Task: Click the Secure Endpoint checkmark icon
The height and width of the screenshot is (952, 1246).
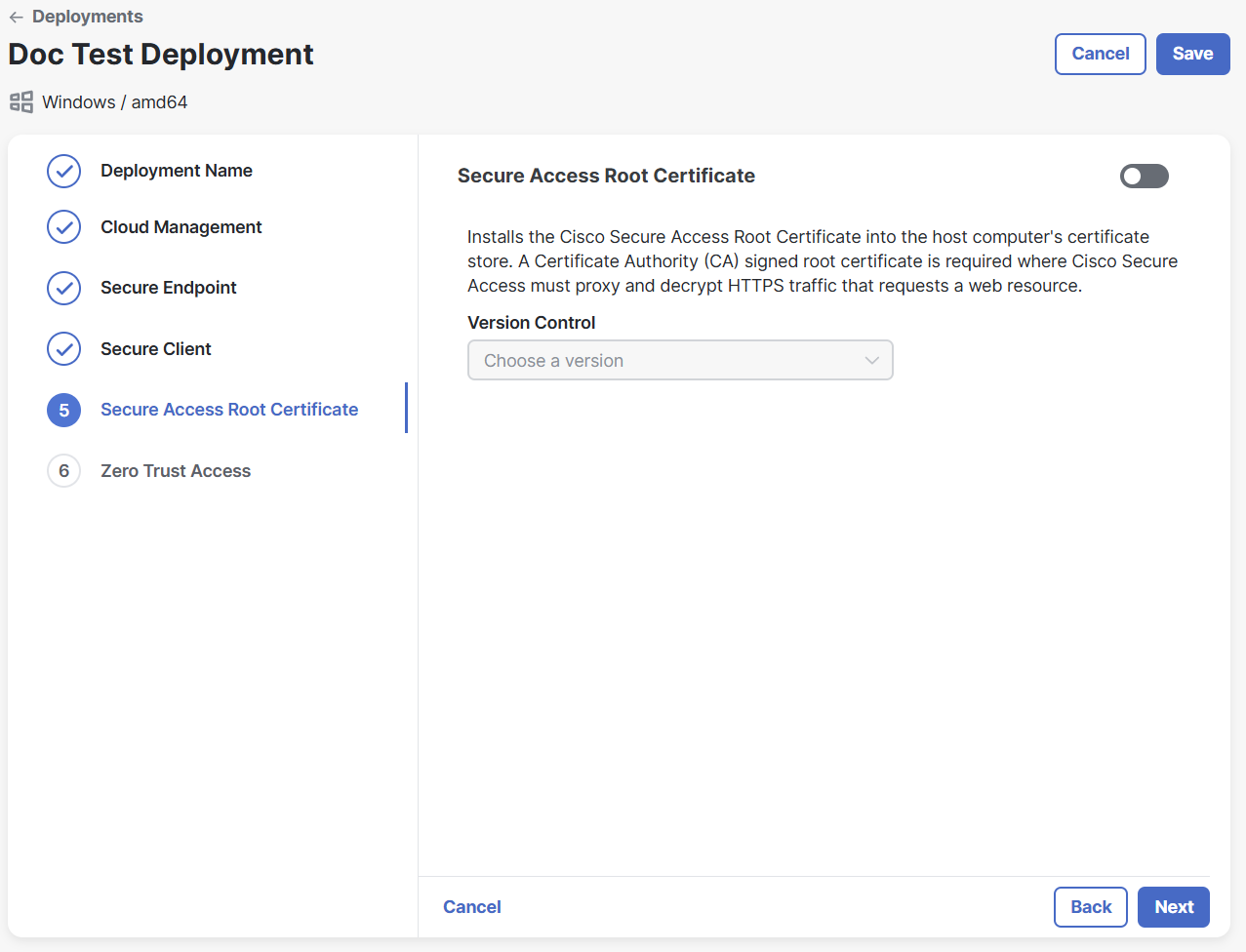Action: [64, 288]
